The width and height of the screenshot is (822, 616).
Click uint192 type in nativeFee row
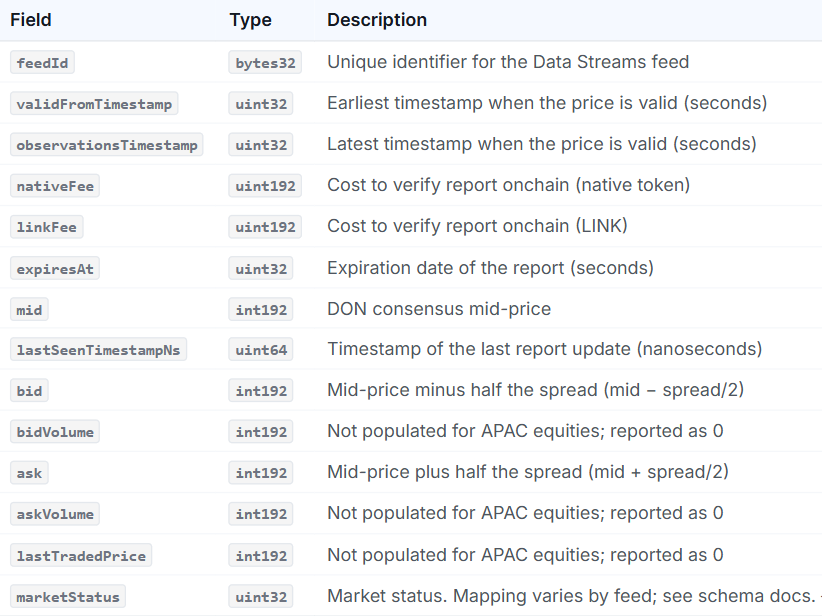pos(265,186)
